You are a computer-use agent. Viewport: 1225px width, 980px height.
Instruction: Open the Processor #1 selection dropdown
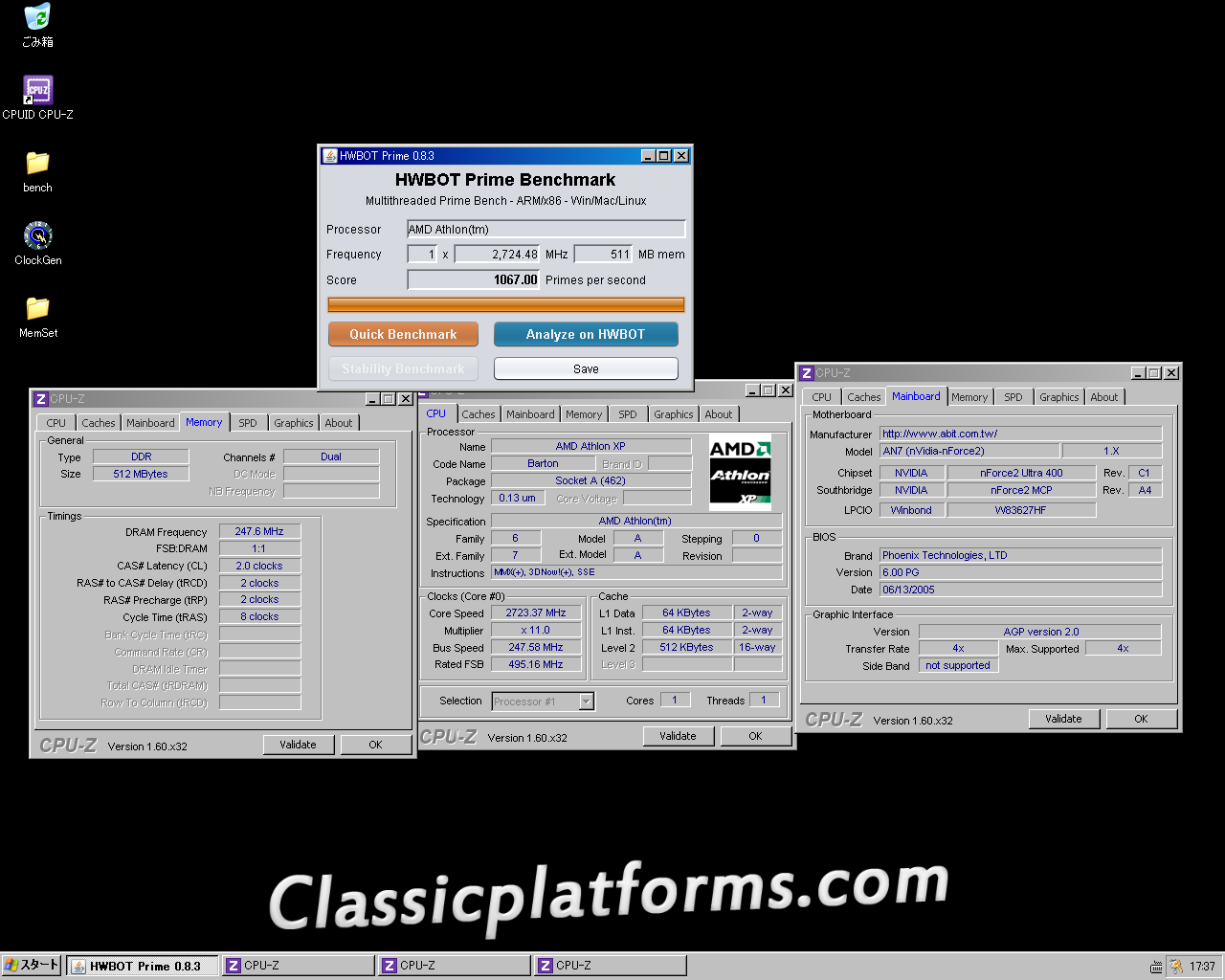(x=587, y=702)
